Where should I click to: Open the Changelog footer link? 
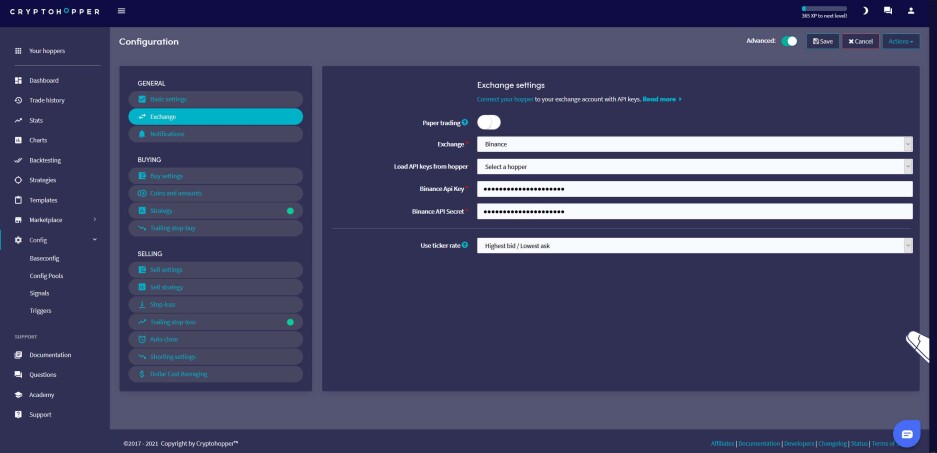pyautogui.click(x=832, y=444)
